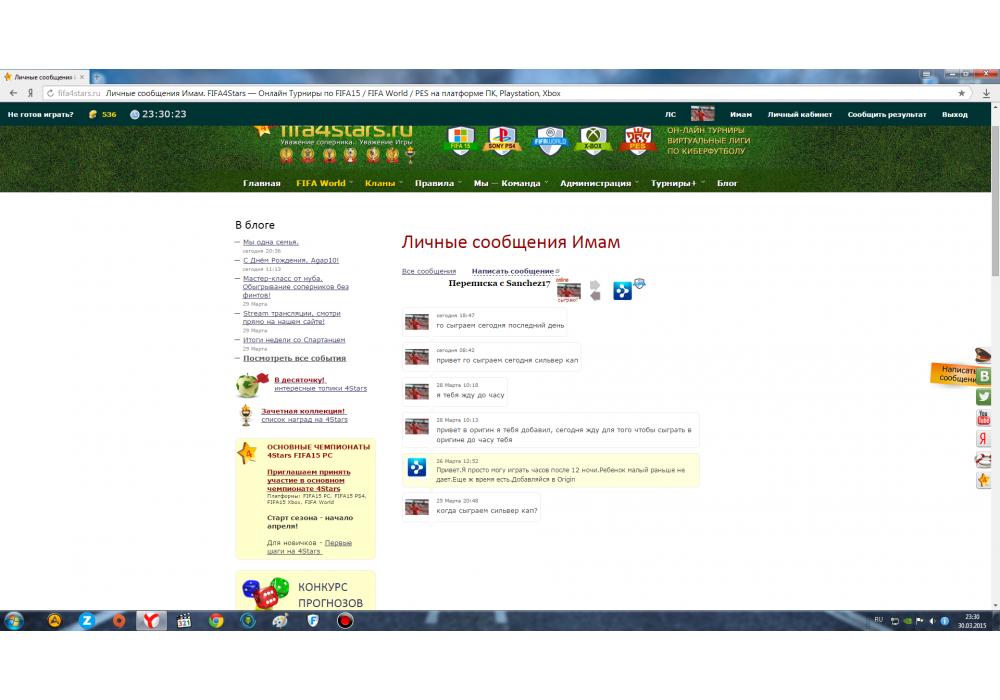Screen dimensions: 1000x700
Task: Click the red apple icon beside В десяточку
Action: click(x=251, y=384)
